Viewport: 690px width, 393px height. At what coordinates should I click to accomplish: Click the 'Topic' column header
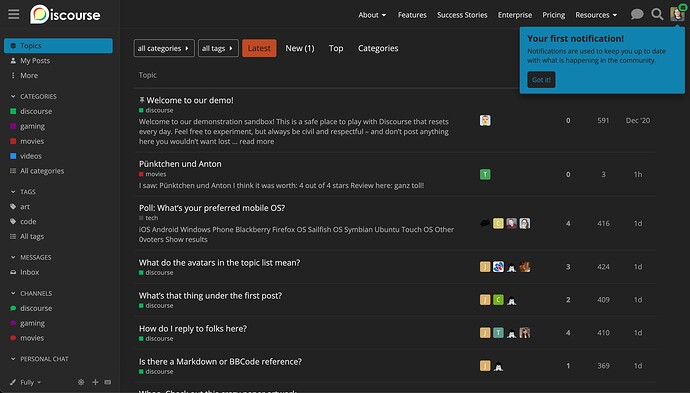coord(147,75)
